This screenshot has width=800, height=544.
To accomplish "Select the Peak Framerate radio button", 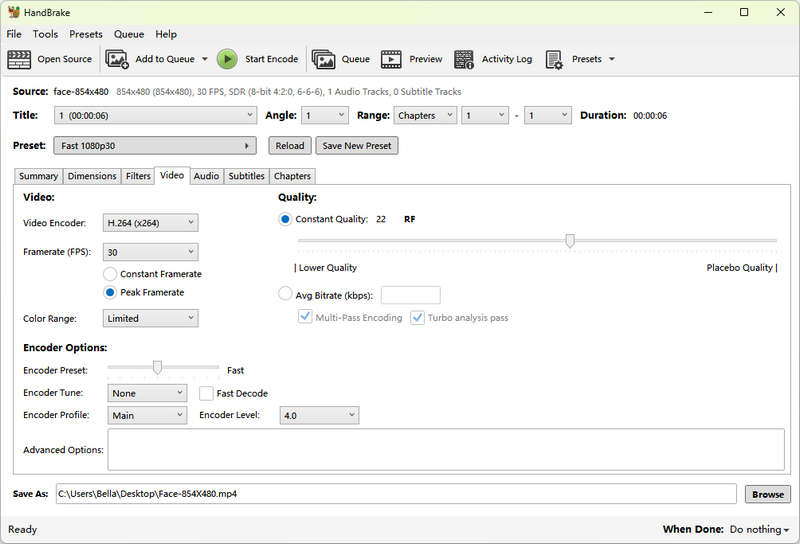I will 110,292.
